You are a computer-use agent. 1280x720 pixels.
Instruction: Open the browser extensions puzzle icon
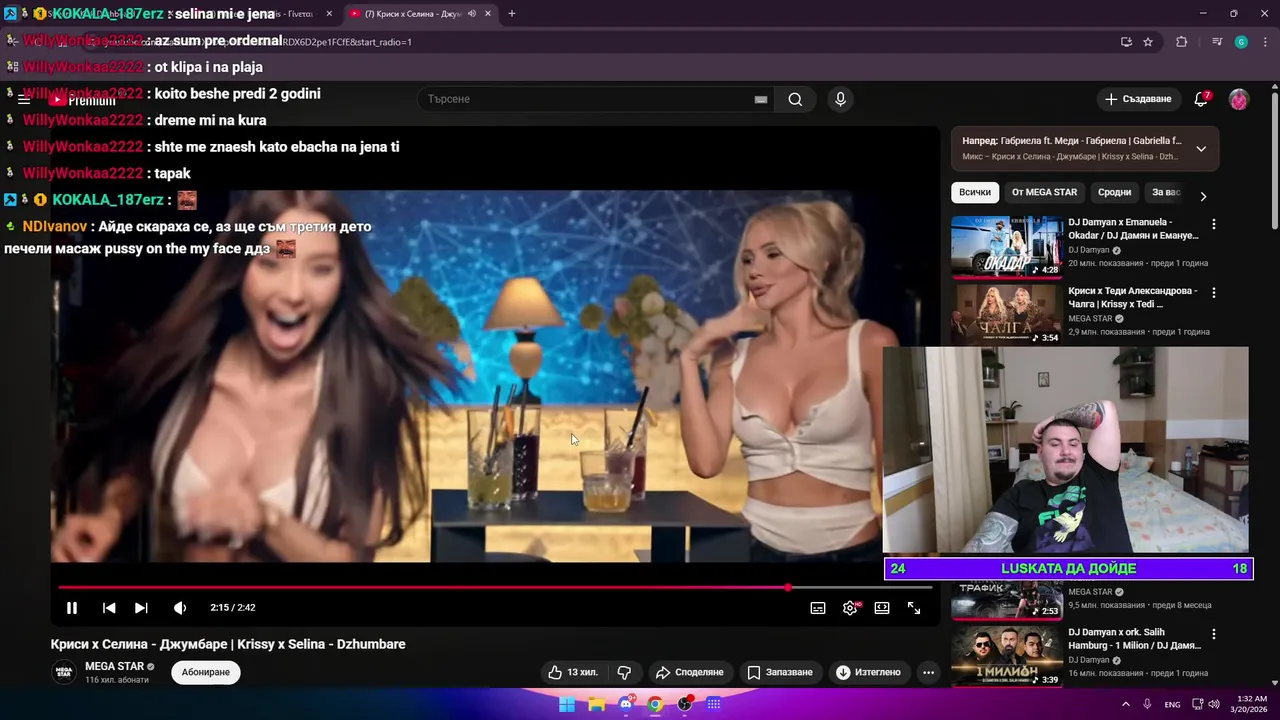1182,42
